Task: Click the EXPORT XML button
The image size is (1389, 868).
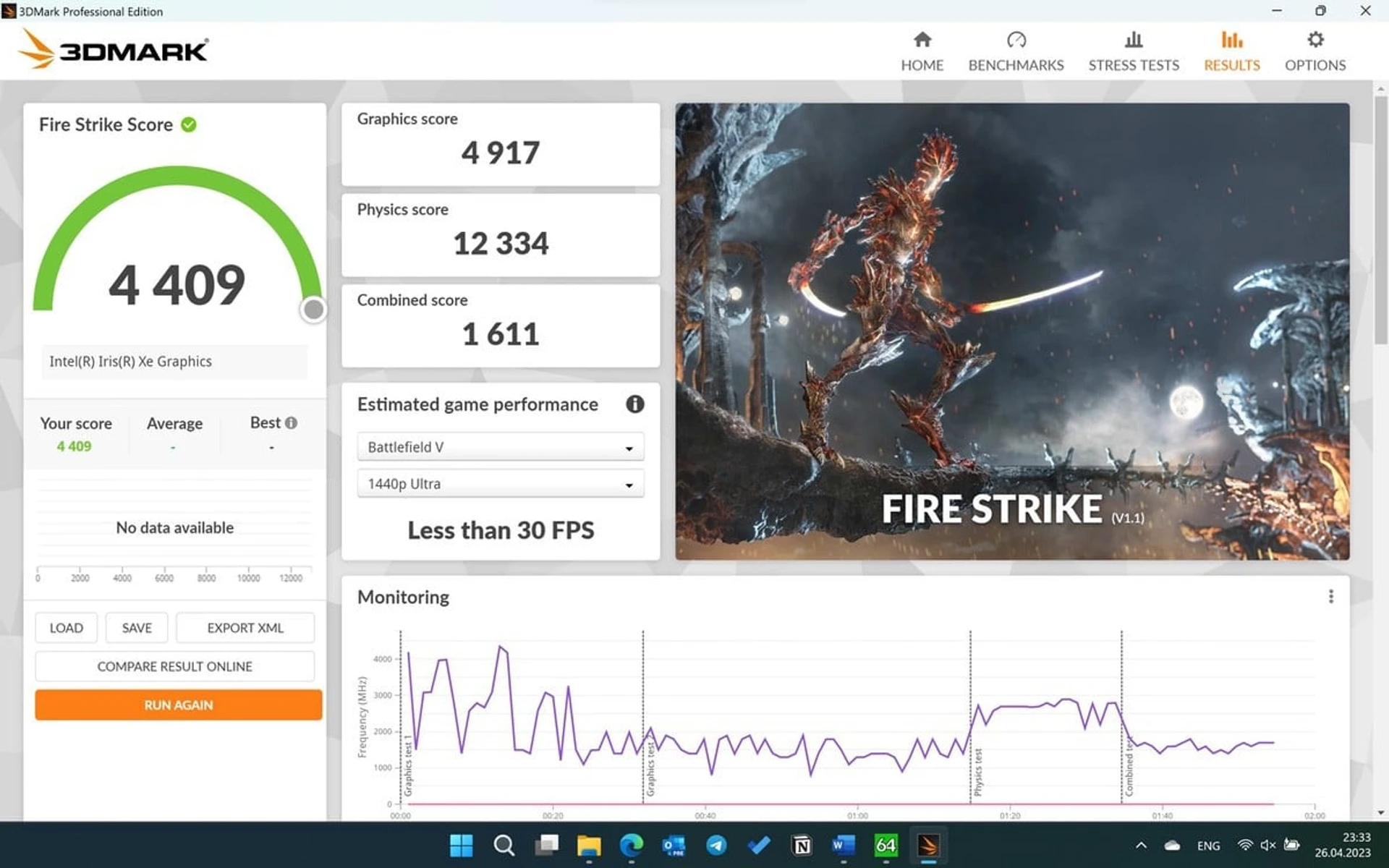Action: tap(245, 627)
